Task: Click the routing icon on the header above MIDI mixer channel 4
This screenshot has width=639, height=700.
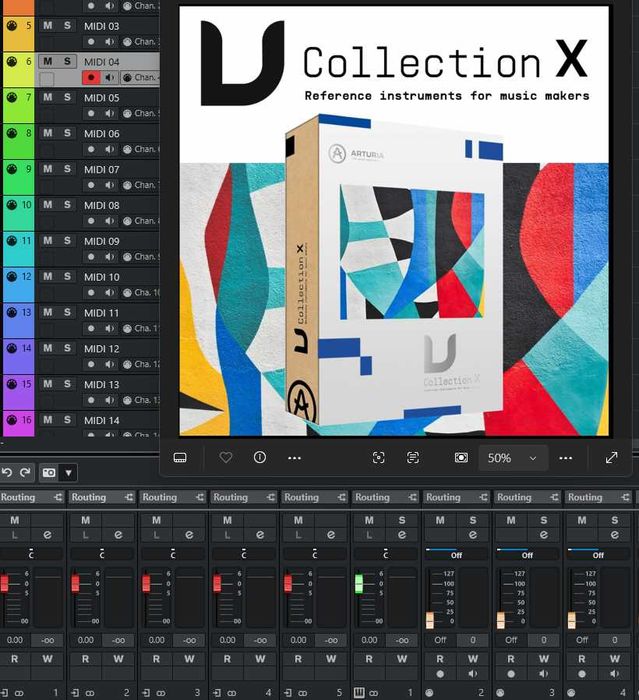Action: click(625, 497)
